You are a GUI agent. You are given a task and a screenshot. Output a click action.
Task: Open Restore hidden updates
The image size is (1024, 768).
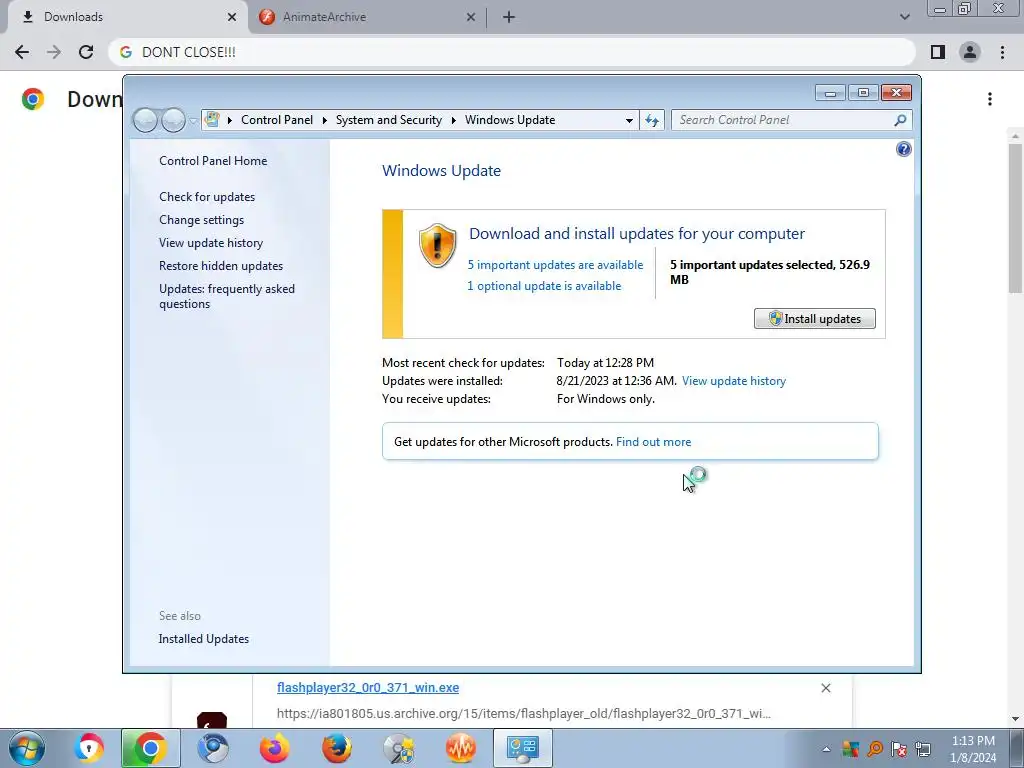pyautogui.click(x=221, y=266)
